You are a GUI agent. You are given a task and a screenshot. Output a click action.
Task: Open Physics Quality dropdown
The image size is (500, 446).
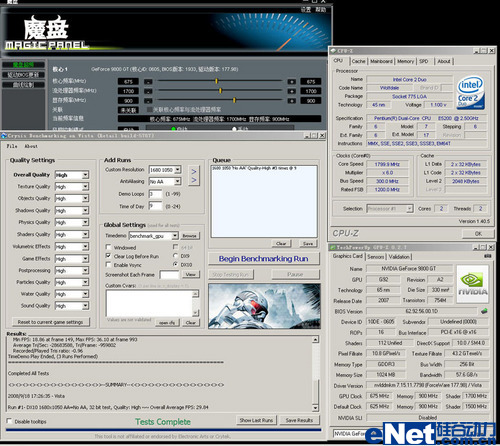[85, 222]
